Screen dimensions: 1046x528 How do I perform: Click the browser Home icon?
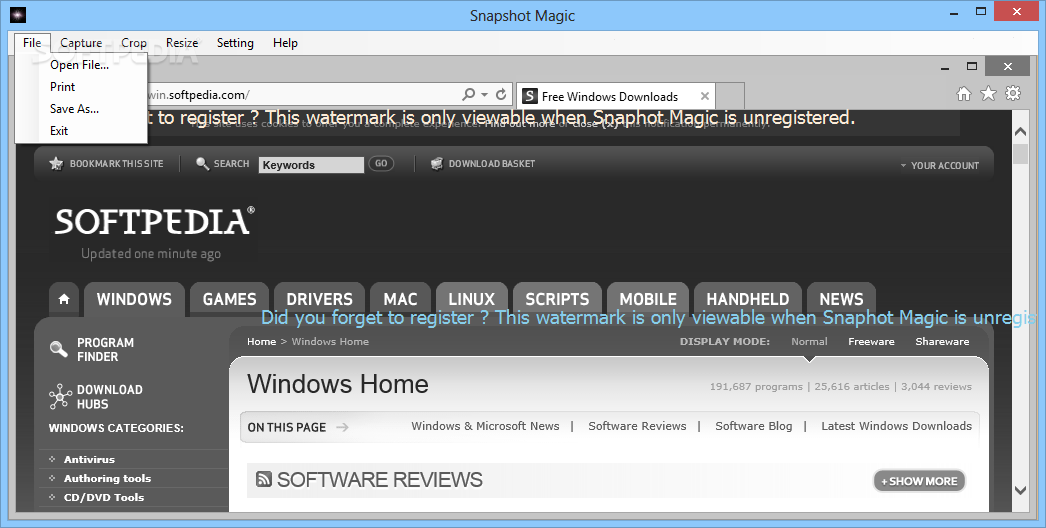[964, 94]
